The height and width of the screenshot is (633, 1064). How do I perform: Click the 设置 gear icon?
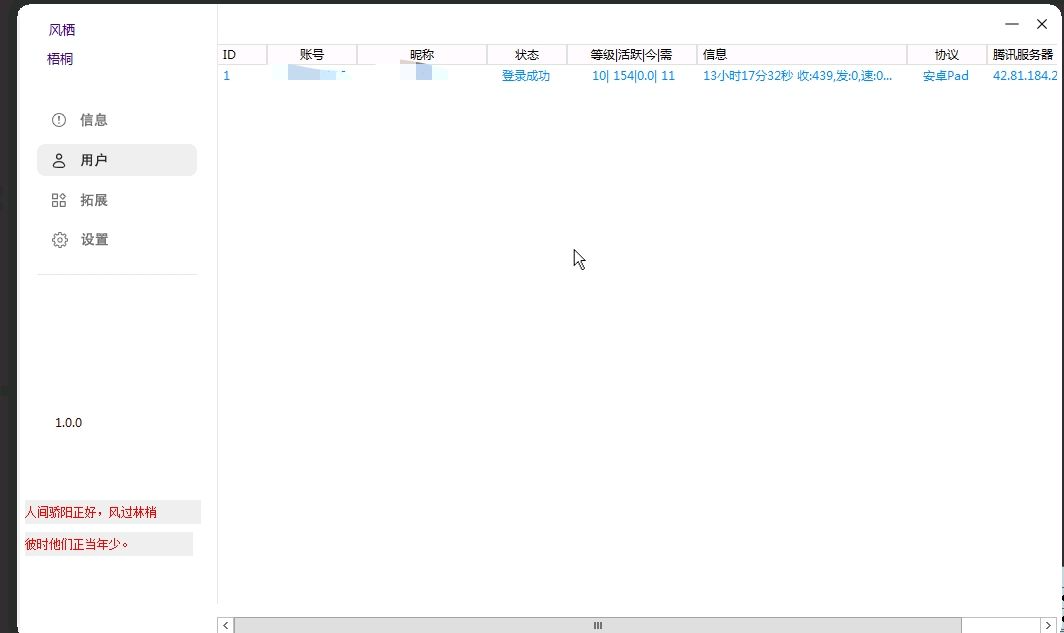59,240
